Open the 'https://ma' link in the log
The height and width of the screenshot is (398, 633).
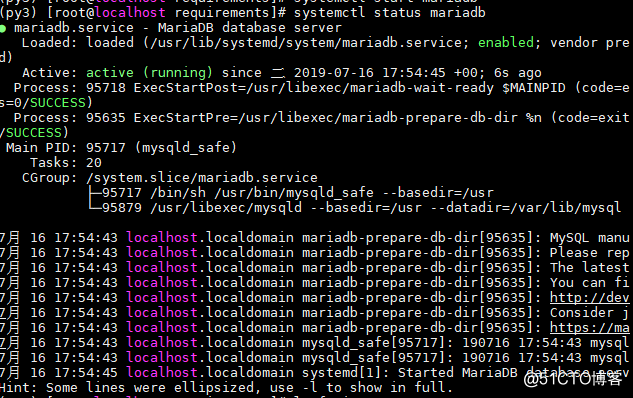point(589,327)
